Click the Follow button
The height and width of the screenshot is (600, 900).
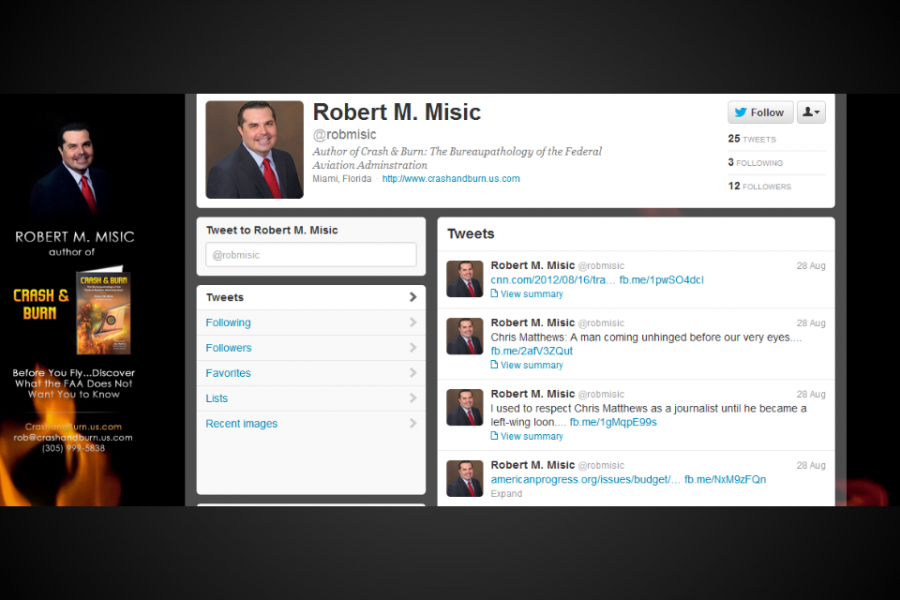tap(760, 112)
